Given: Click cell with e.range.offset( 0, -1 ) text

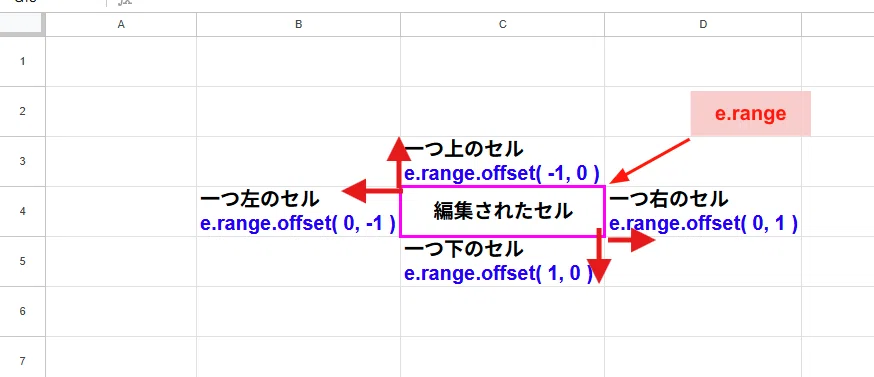Looking at the screenshot, I should coord(298,211).
